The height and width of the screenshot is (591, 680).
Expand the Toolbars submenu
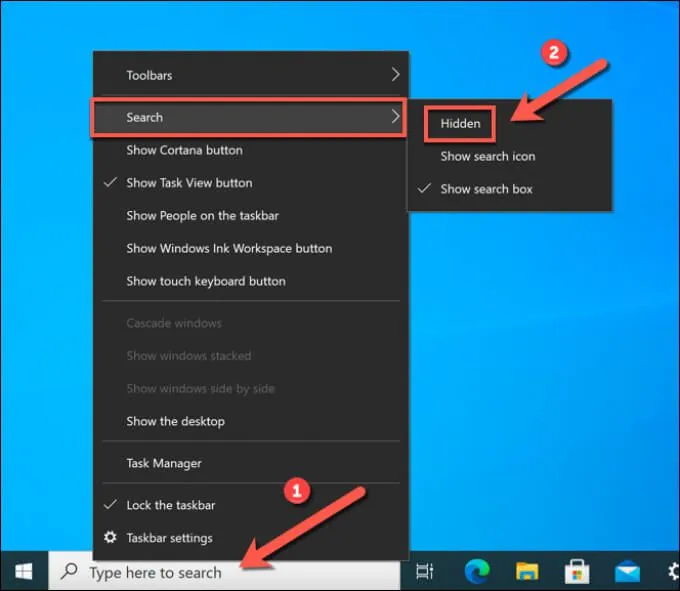tap(251, 75)
